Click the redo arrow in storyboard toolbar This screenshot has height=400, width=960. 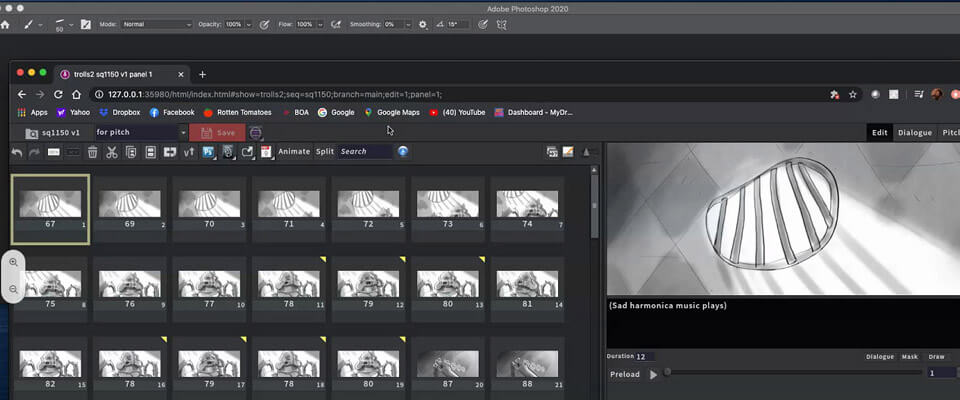[x=34, y=152]
